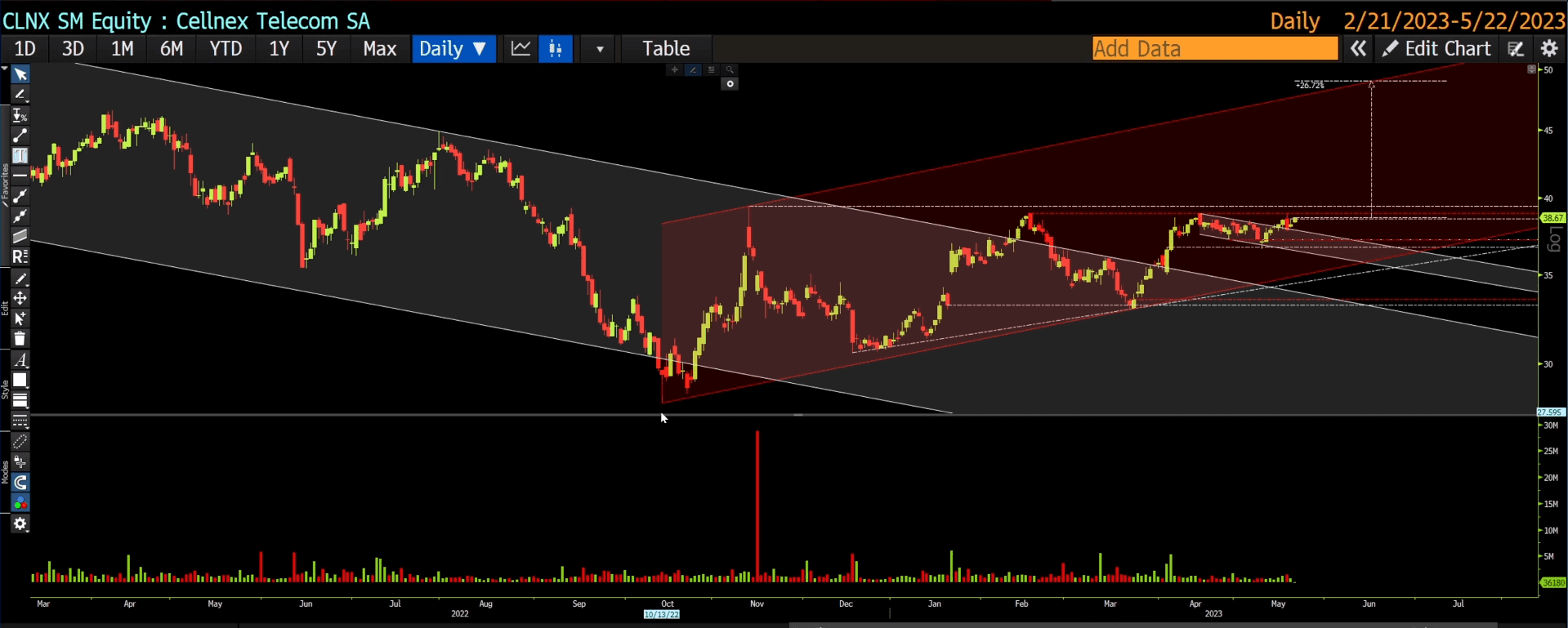Open the Table view
This screenshot has height=628, width=1568.
click(666, 49)
